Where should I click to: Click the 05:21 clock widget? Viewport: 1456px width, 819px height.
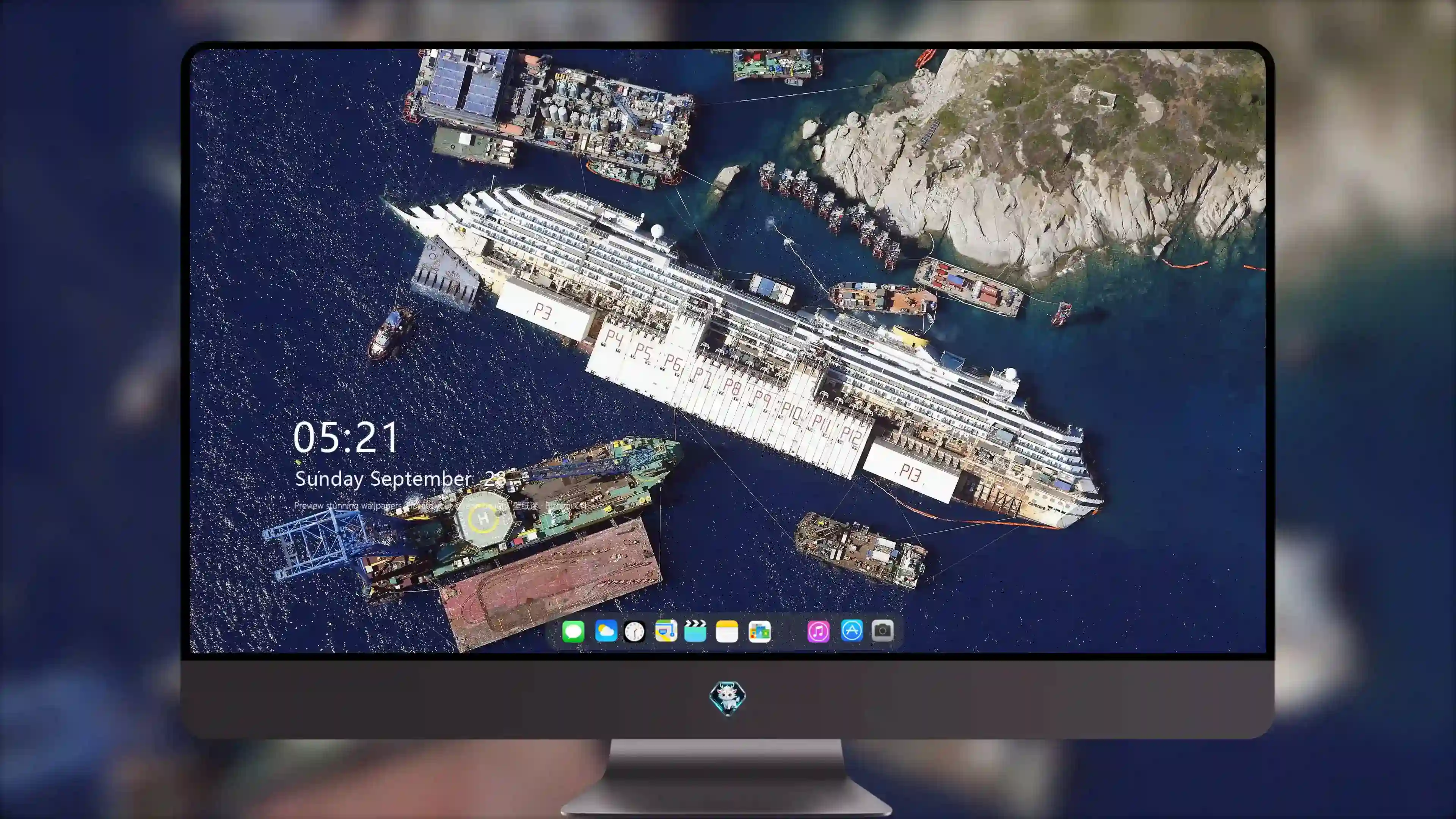pos(346,438)
